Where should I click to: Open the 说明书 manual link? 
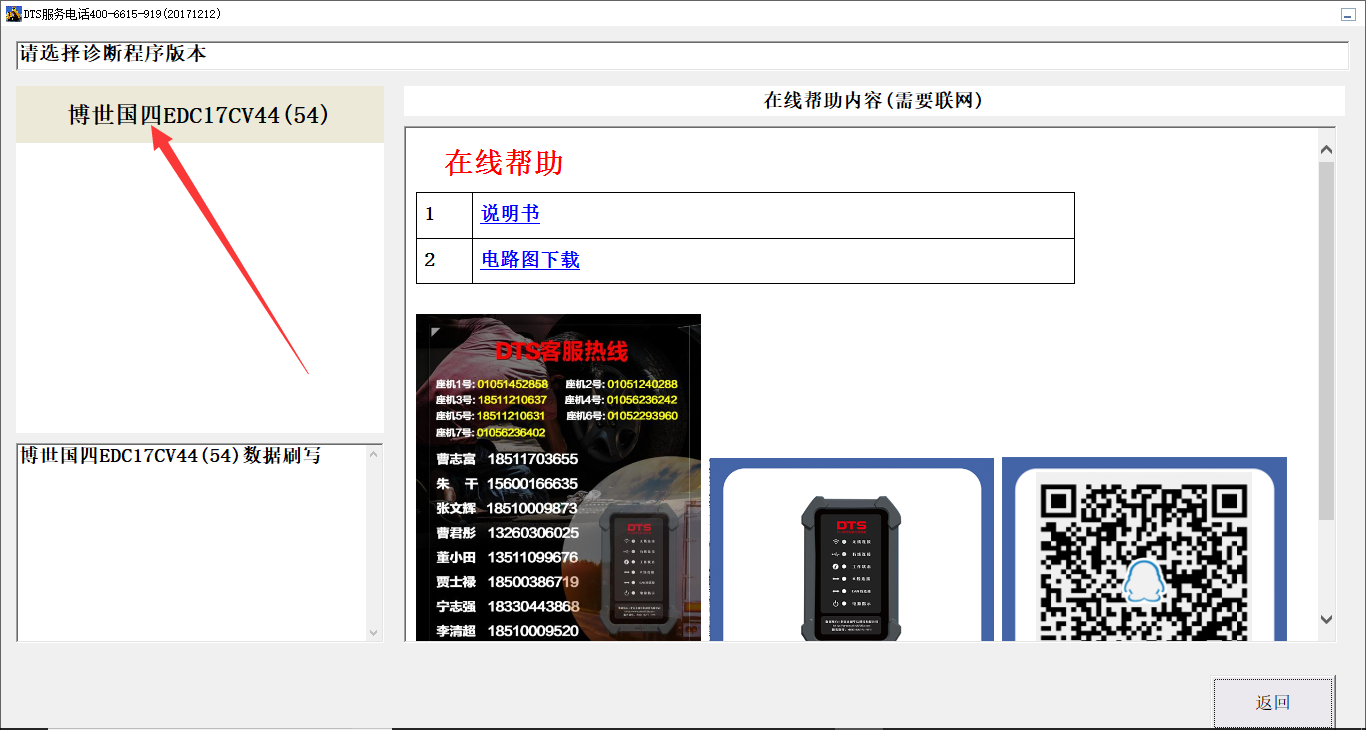[510, 214]
